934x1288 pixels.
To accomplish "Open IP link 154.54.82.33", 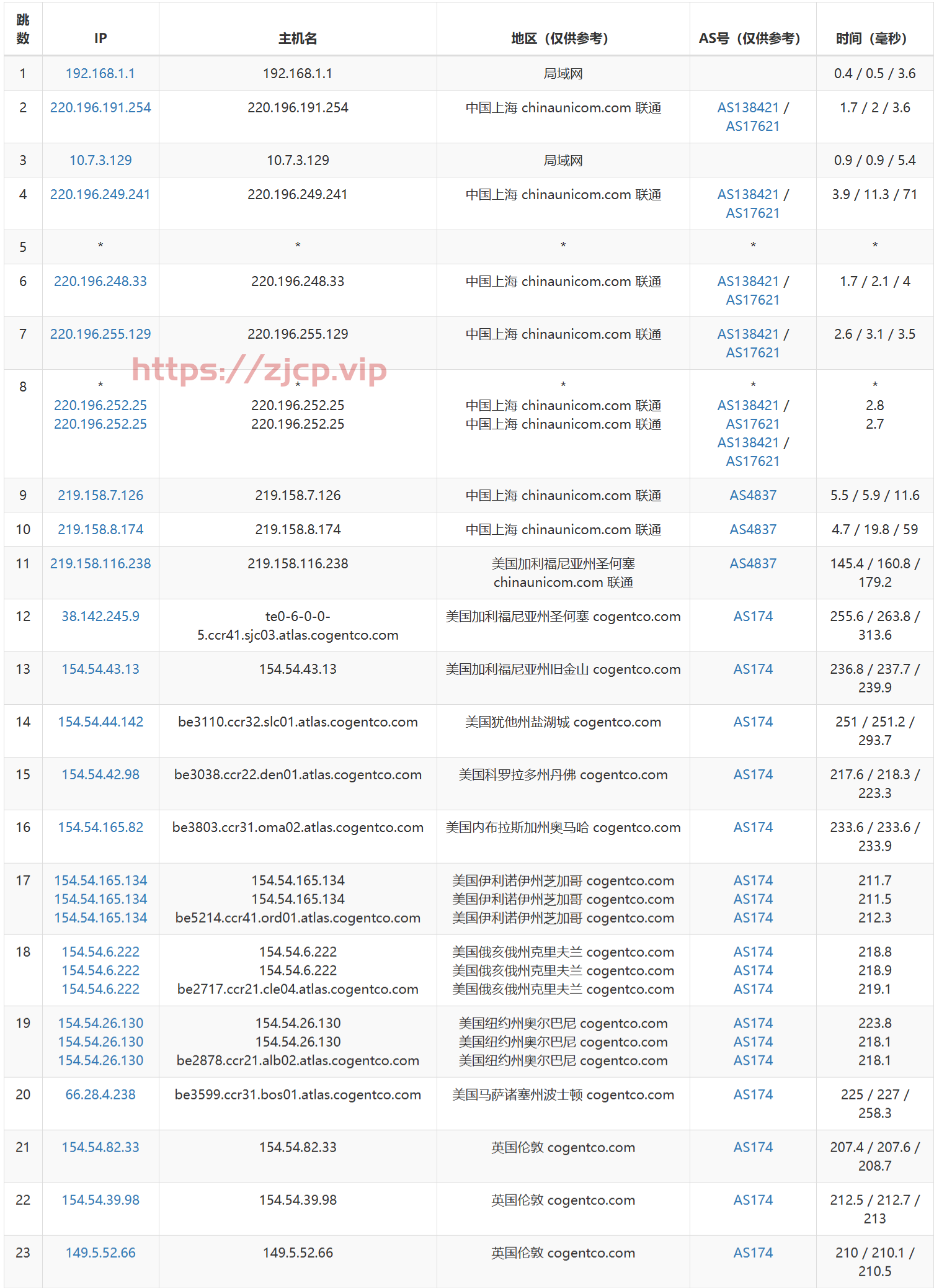I will click(x=100, y=1147).
